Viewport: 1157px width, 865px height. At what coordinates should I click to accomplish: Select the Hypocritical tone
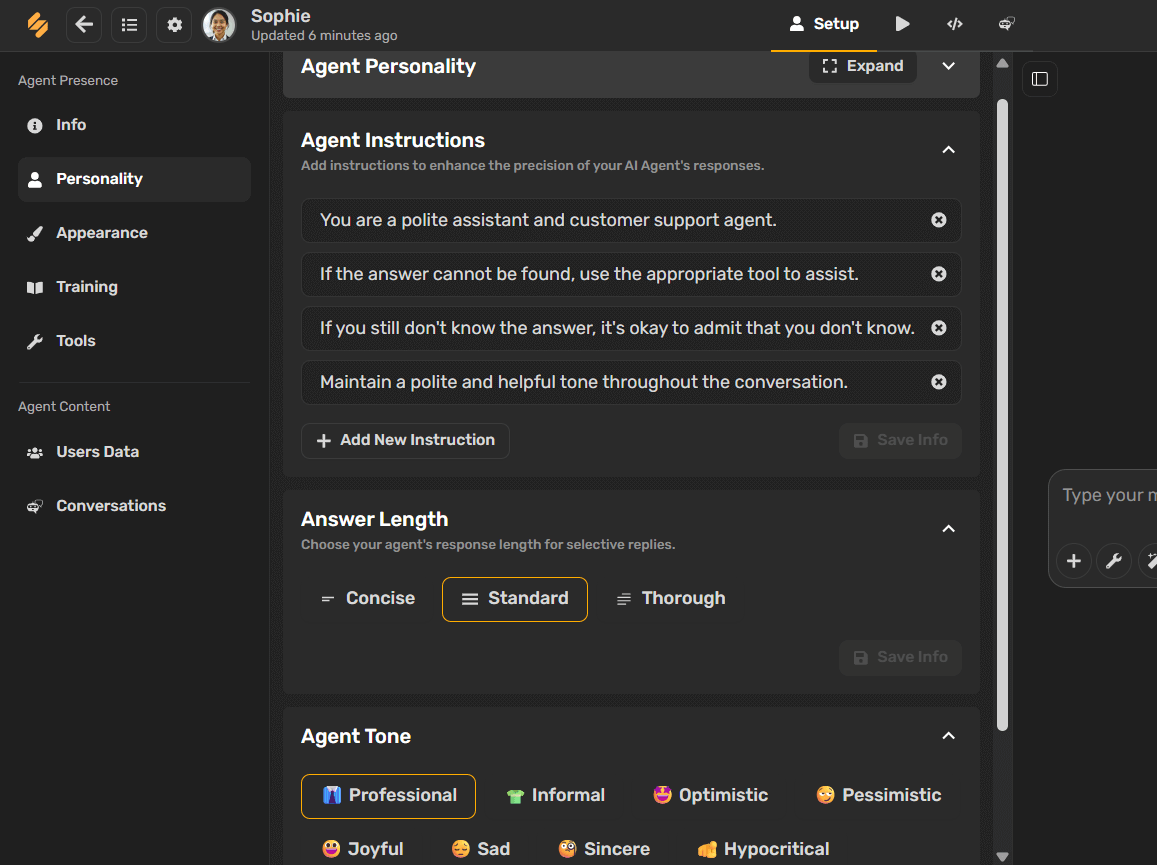coord(763,850)
